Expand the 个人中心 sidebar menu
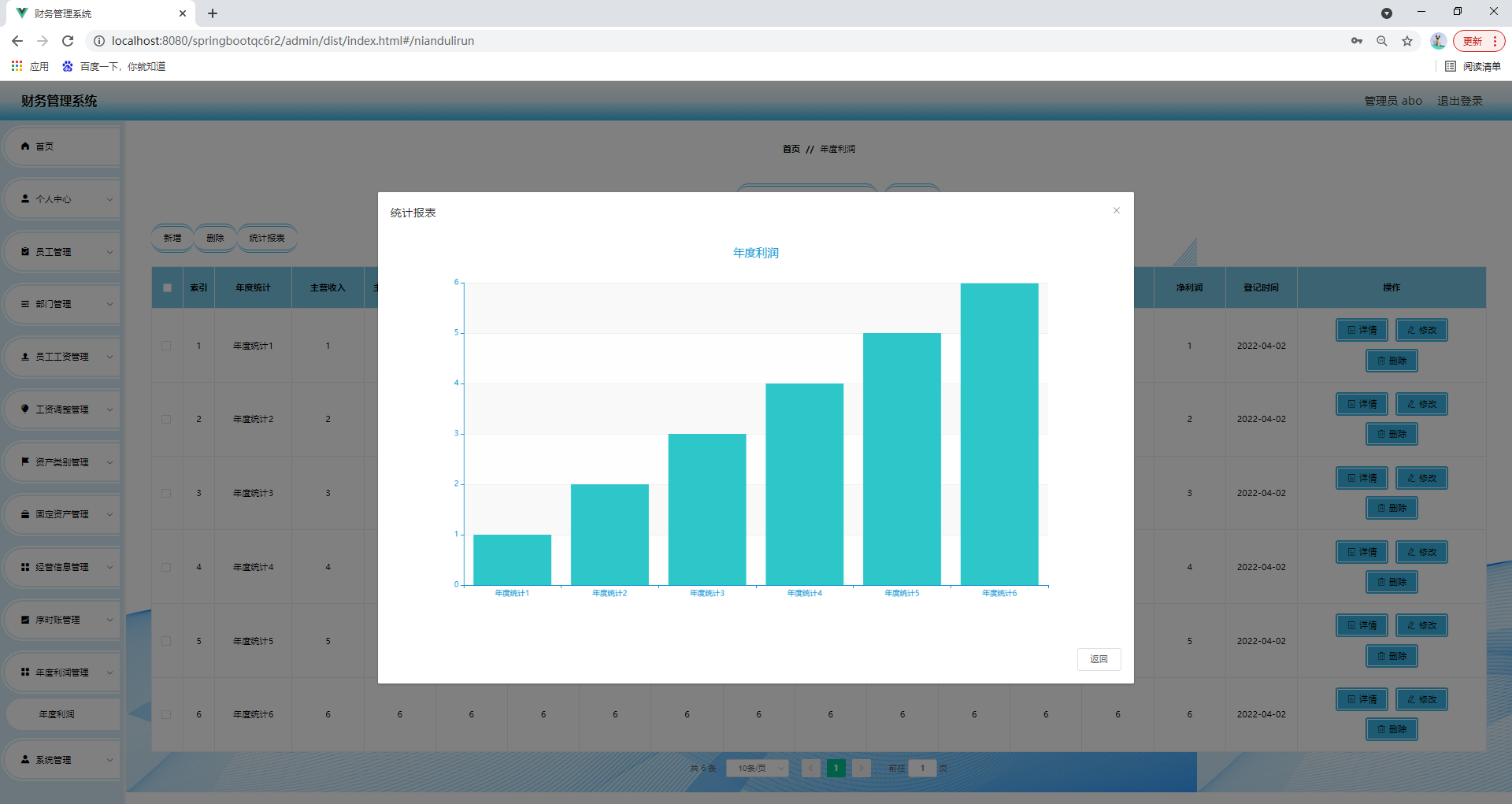Screen dimensions: 1512x804 coord(61,199)
